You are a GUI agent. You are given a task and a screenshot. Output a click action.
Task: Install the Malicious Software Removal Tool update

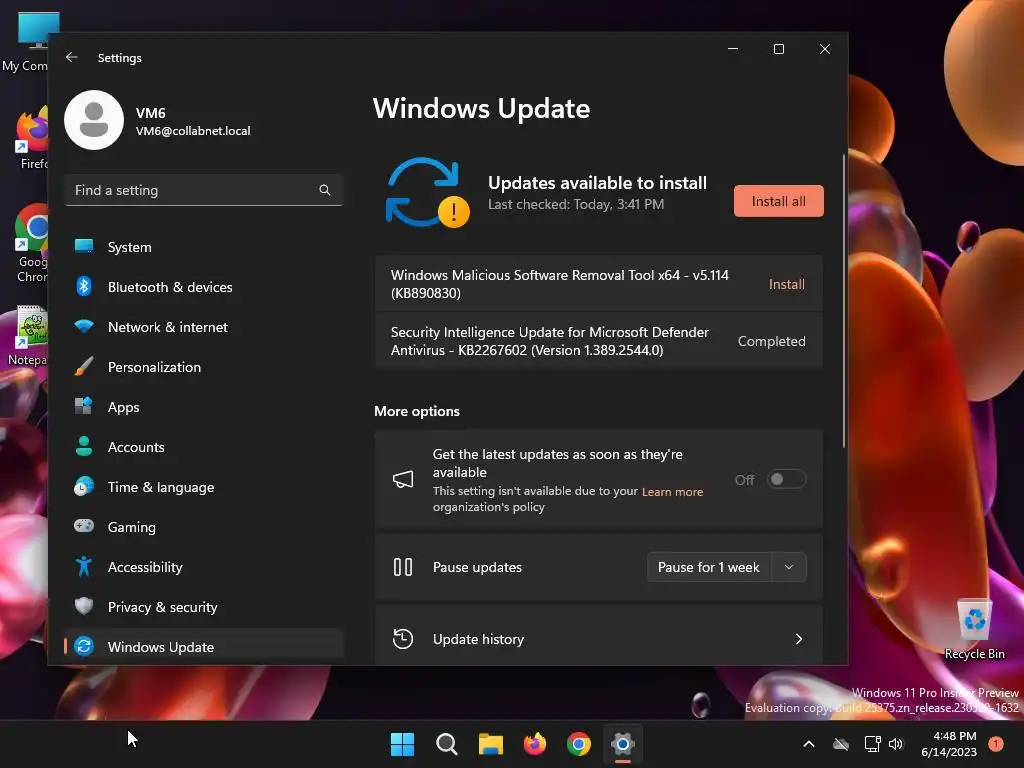[786, 284]
